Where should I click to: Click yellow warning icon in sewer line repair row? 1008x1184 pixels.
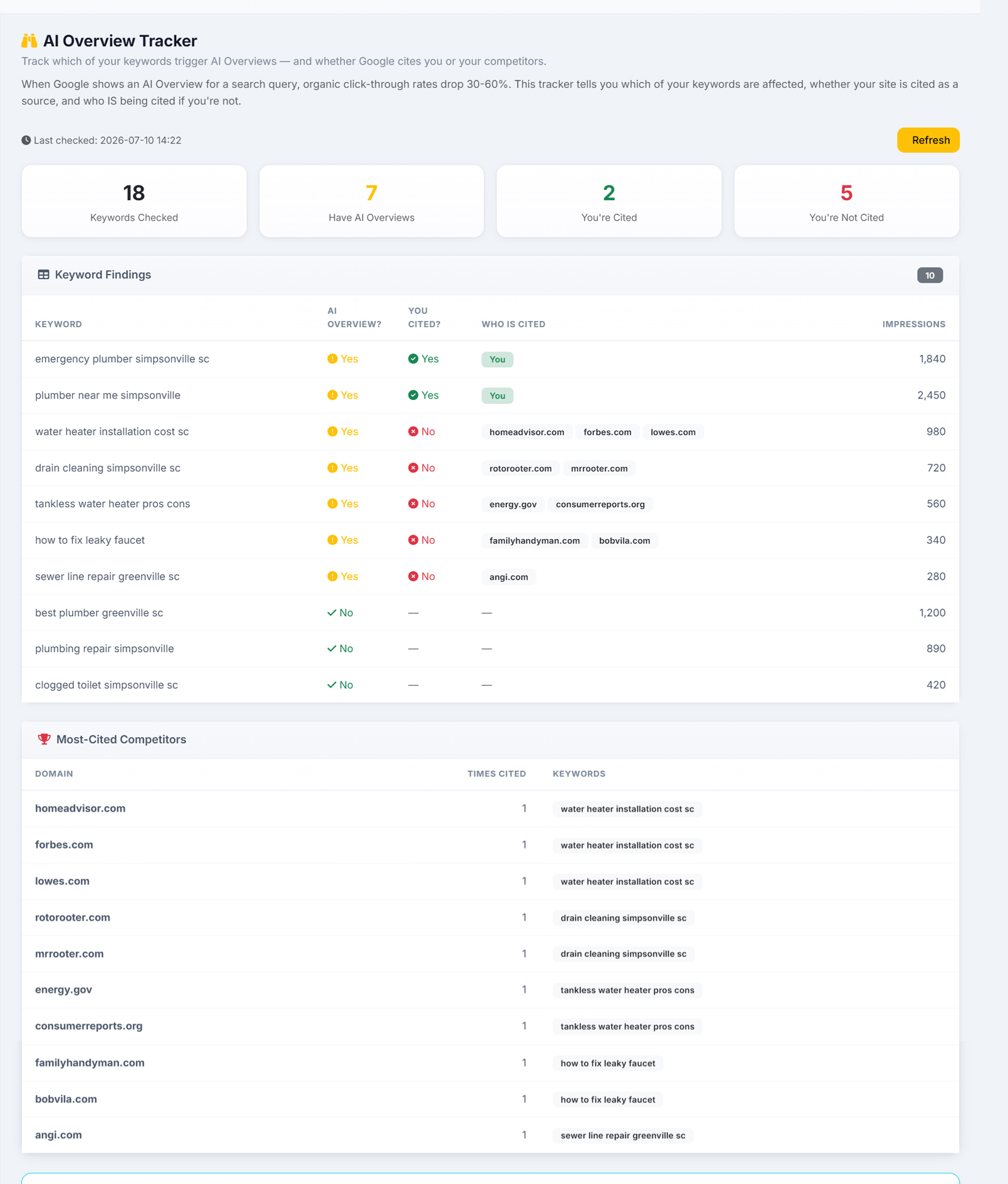click(x=332, y=576)
